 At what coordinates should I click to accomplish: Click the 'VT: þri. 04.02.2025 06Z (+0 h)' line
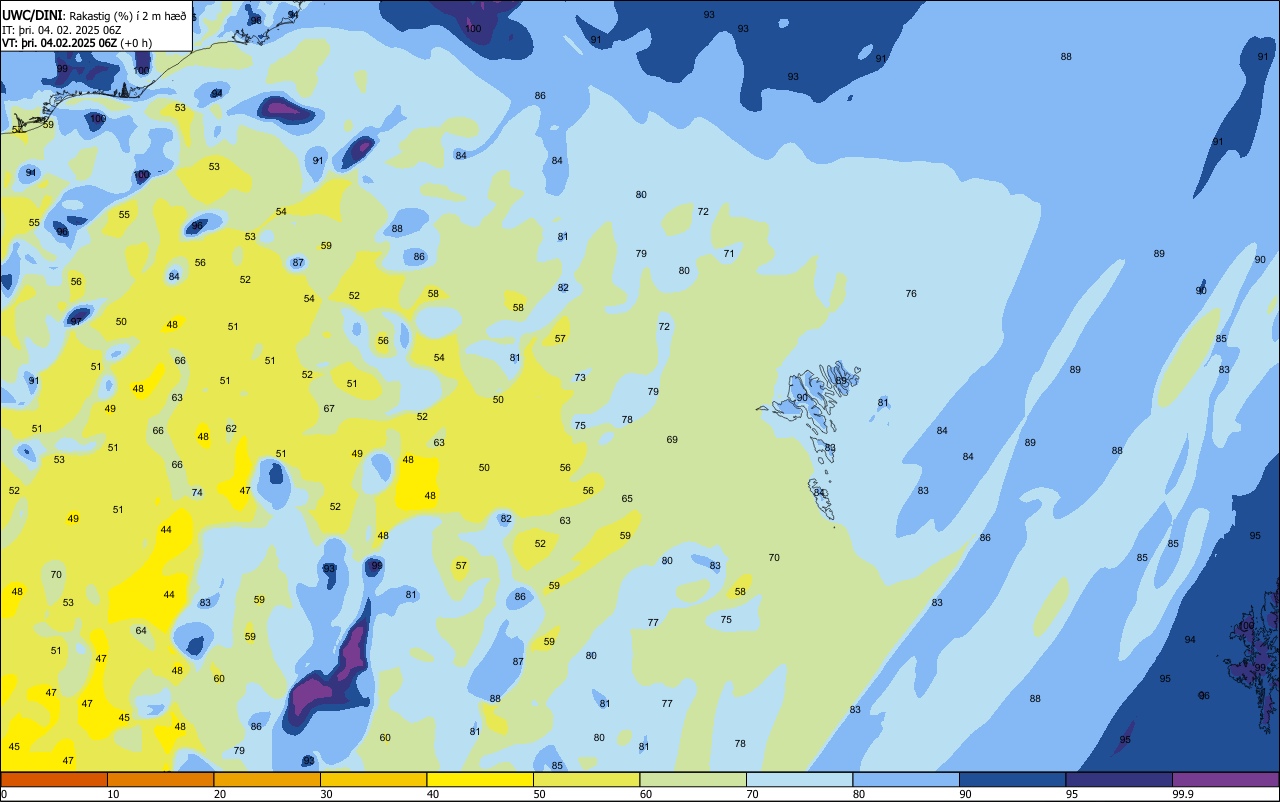[77, 43]
